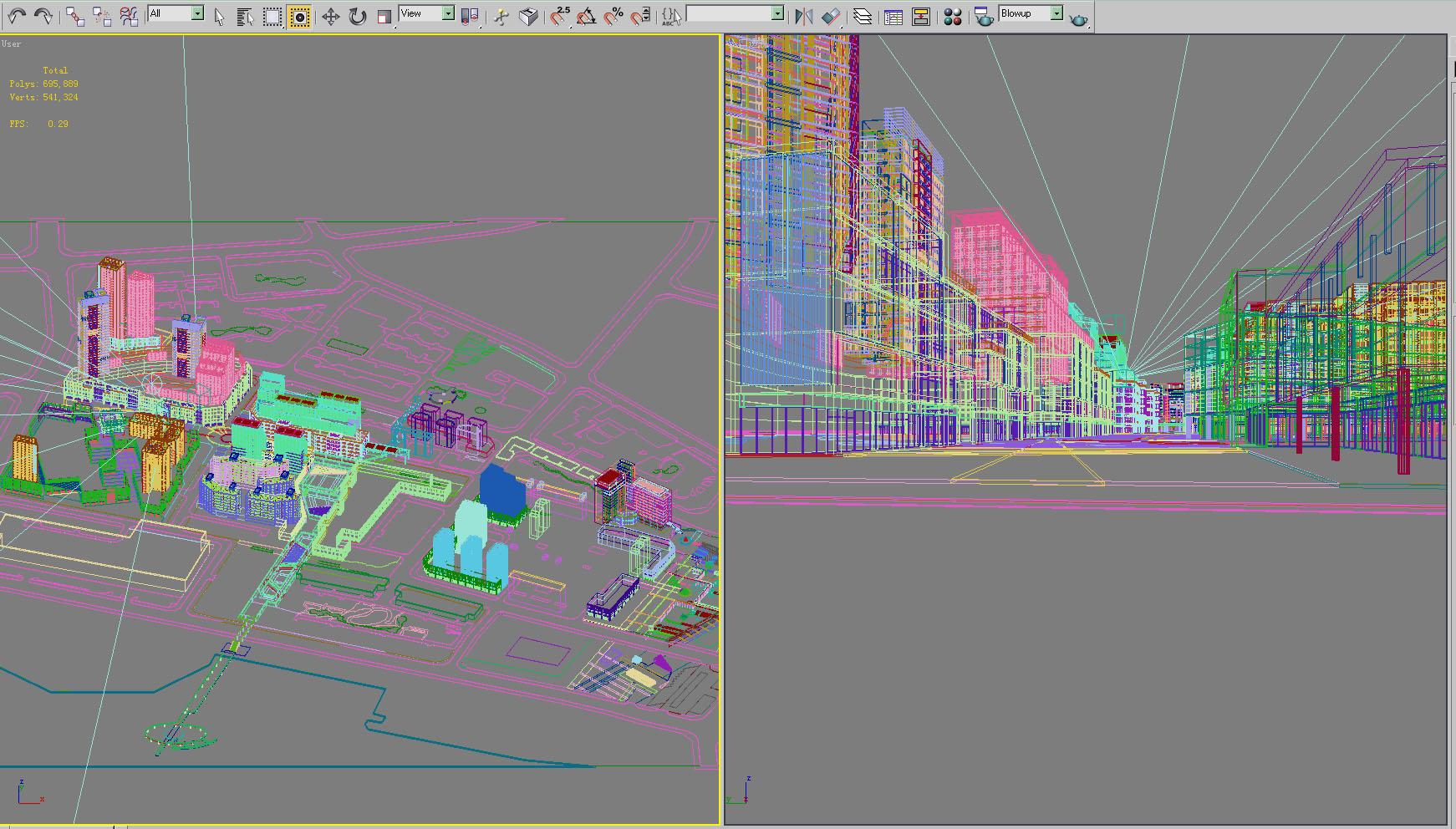
Task: Open the Material Editor spheres icon
Action: point(953,16)
